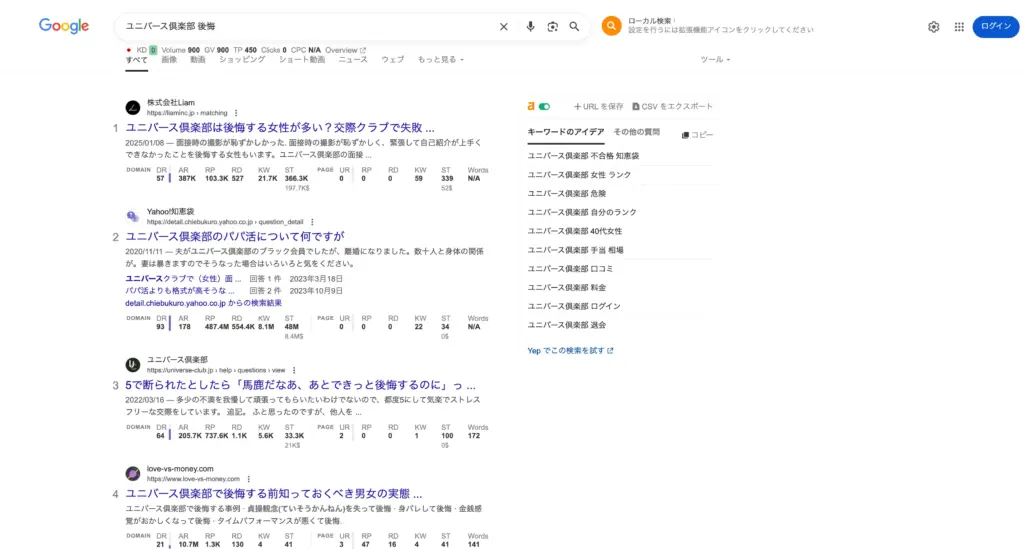Image resolution: width=1024 pixels, height=549 pixels.
Task: Select keyword ユニバース倶楽部 ログイン
Action: tap(574, 306)
